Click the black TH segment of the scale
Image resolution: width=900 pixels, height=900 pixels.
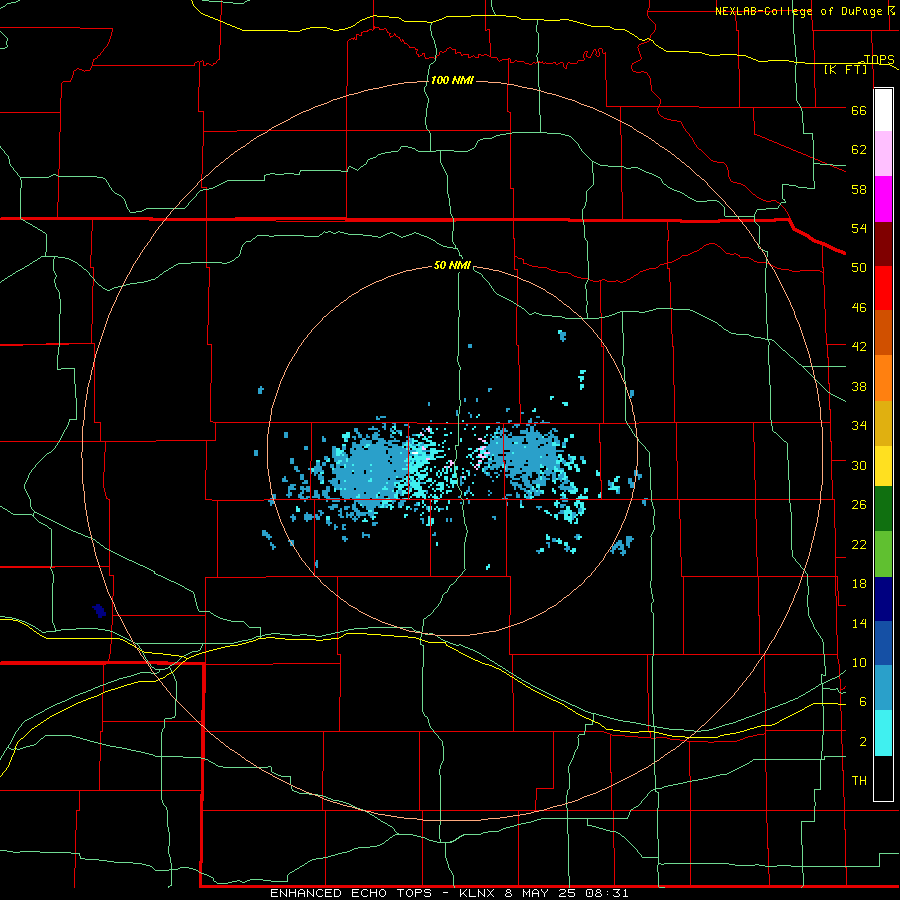point(883,778)
